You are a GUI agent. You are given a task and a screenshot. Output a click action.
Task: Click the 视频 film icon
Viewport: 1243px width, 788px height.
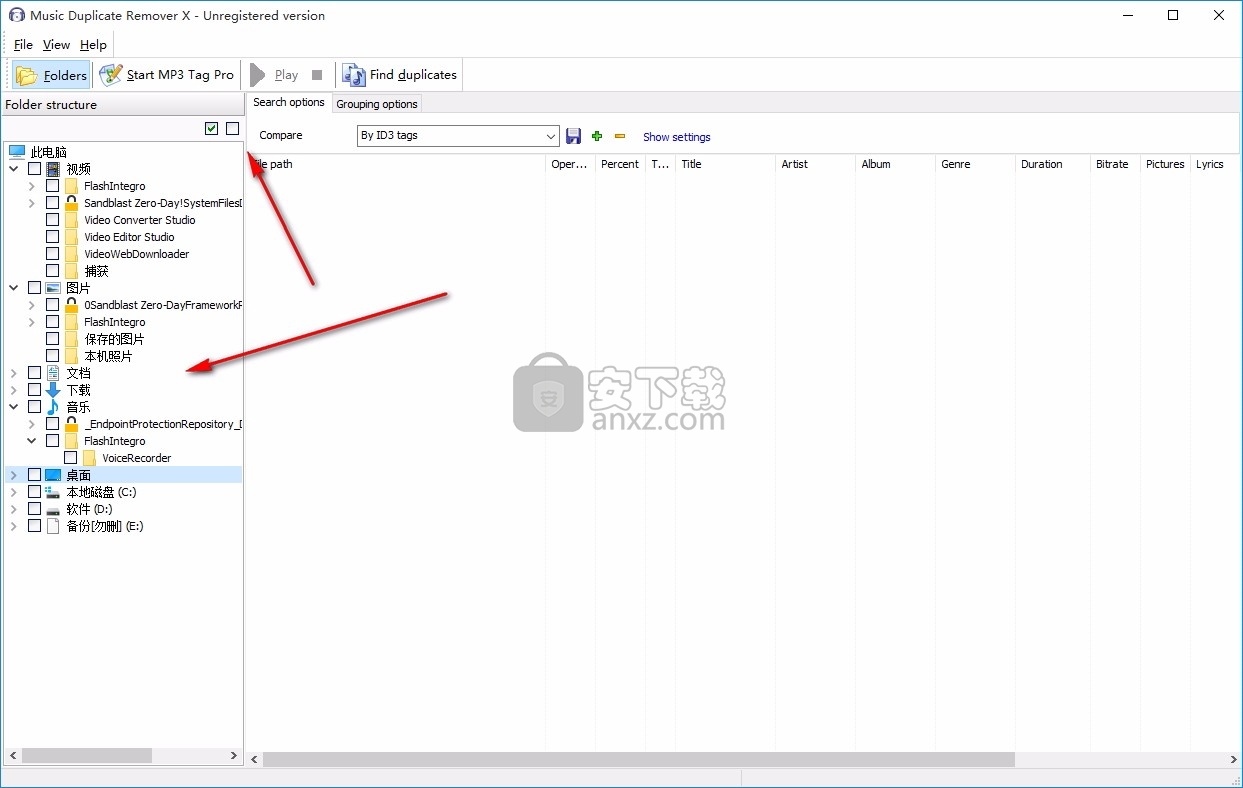pyautogui.click(x=53, y=169)
